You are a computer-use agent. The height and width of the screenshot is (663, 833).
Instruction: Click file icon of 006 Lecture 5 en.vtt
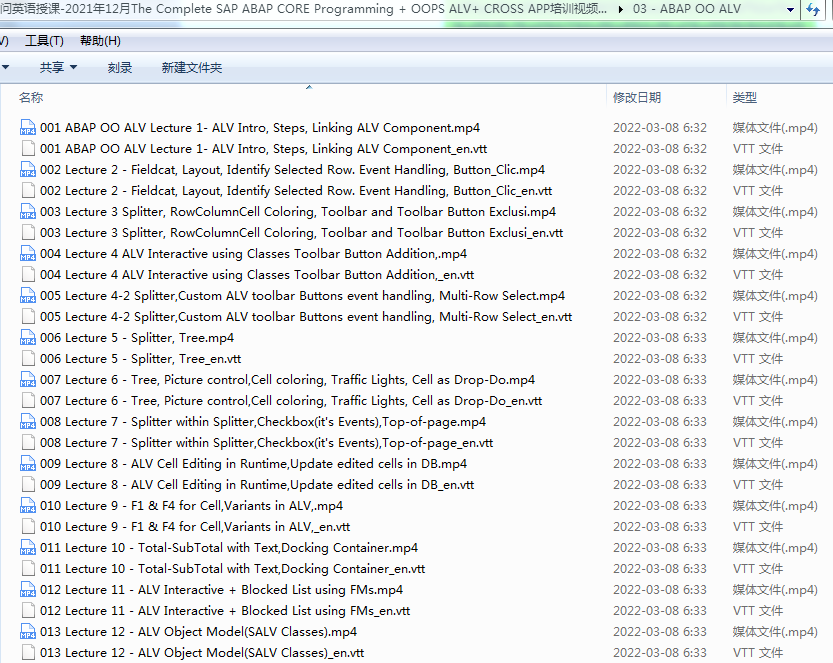click(x=28, y=359)
